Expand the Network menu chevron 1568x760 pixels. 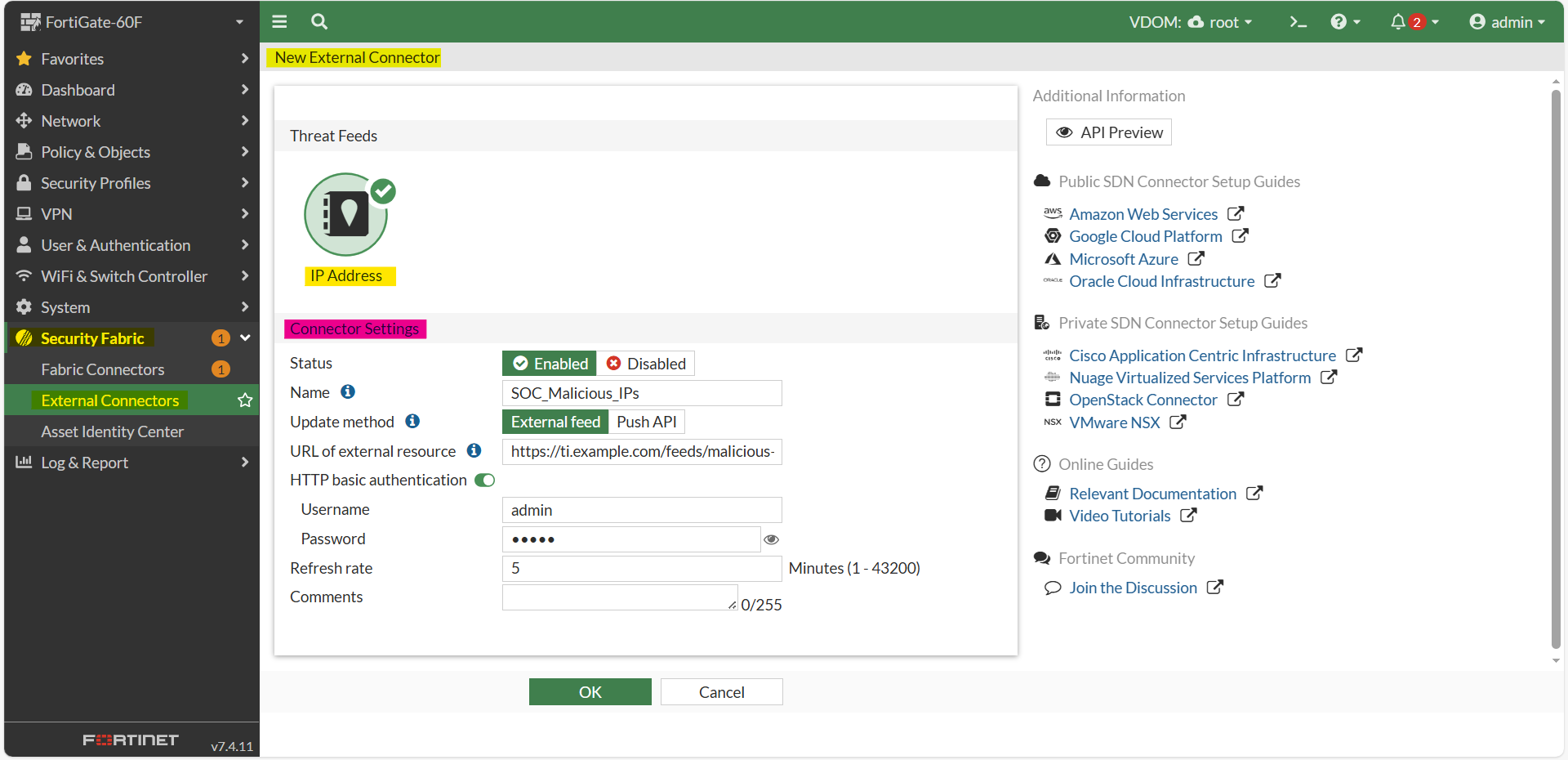(x=244, y=121)
